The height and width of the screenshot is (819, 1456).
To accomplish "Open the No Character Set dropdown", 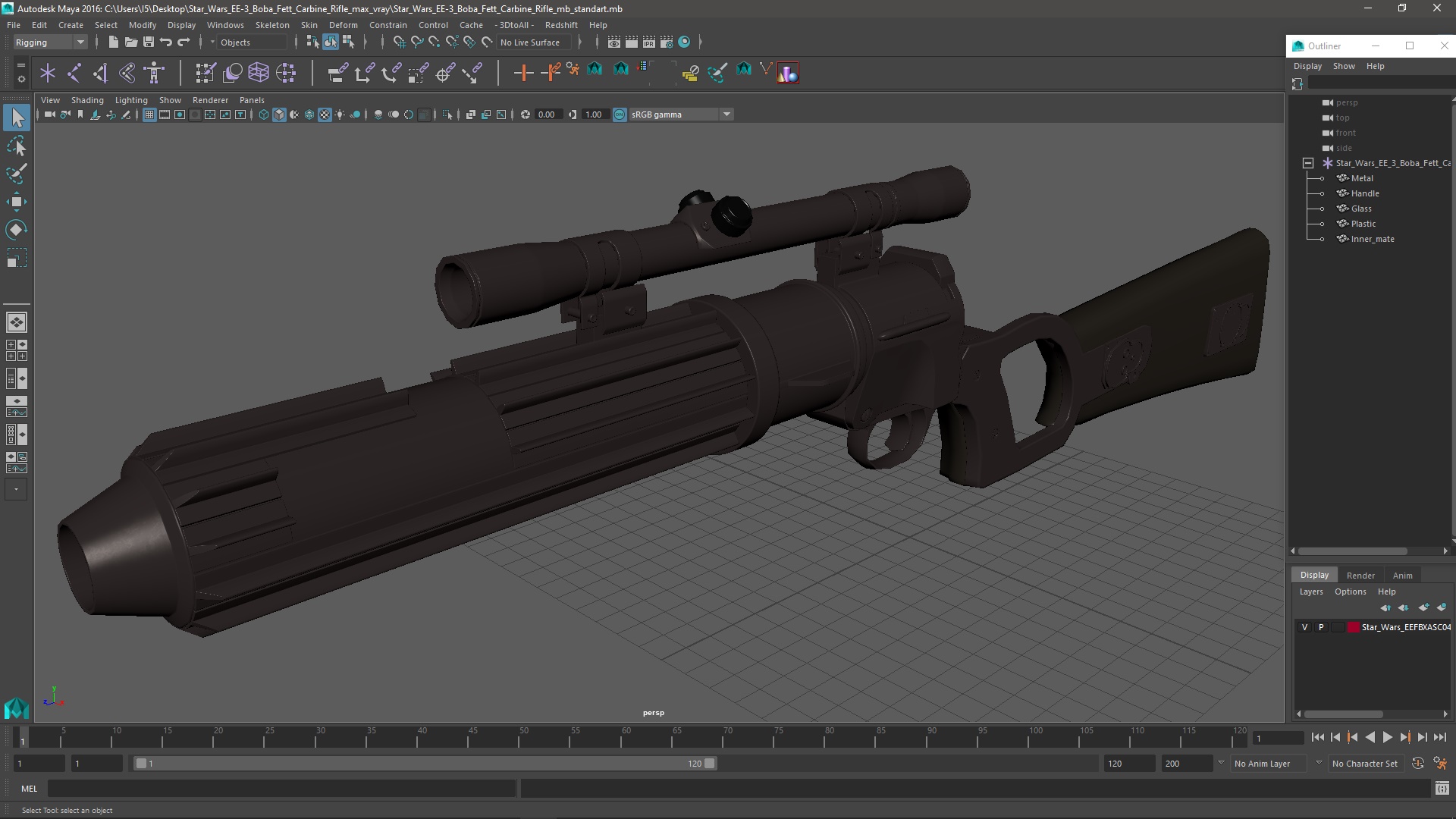I will [1365, 764].
